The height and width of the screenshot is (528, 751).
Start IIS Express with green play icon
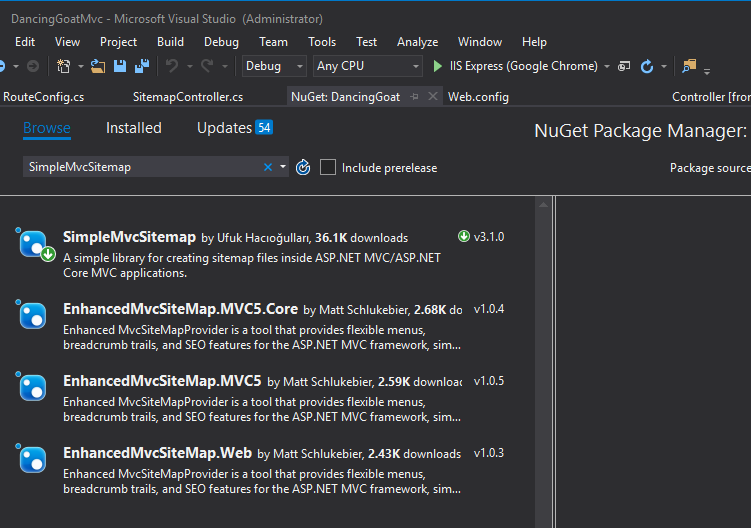coord(437,66)
